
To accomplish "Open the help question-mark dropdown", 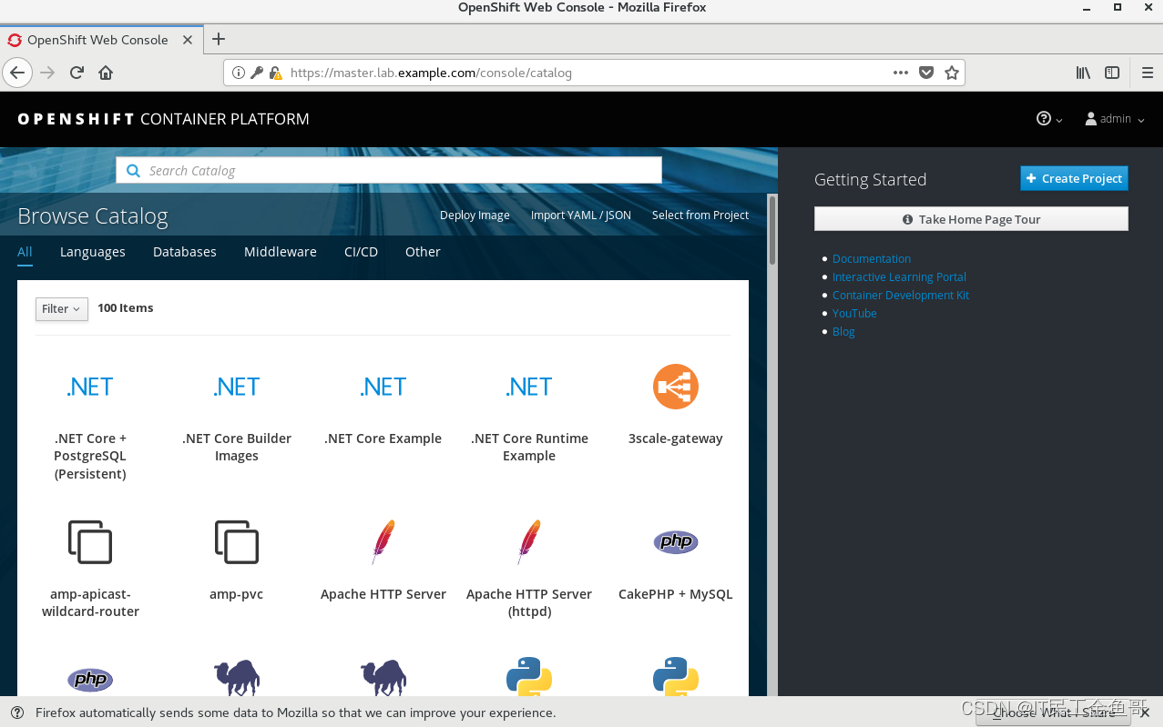I will [x=1049, y=119].
